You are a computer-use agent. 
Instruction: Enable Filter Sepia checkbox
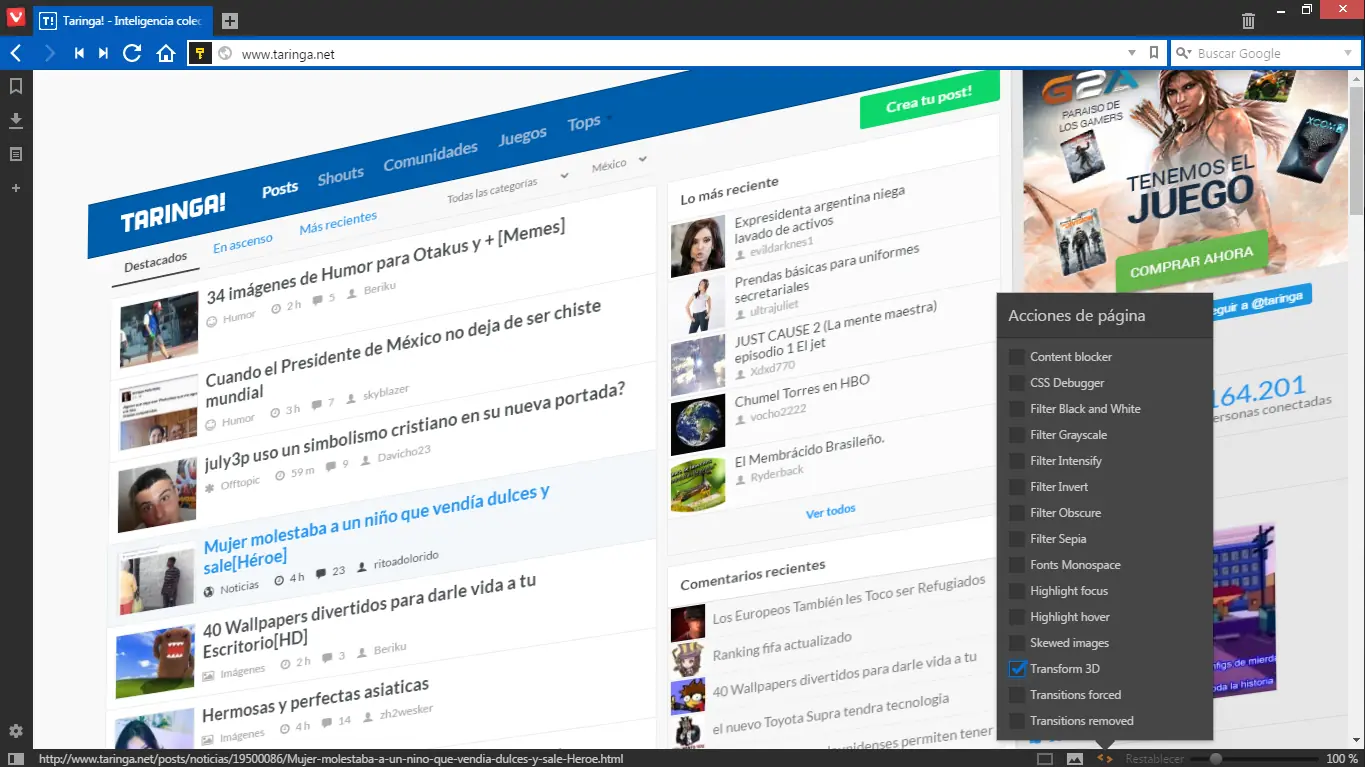point(1017,539)
